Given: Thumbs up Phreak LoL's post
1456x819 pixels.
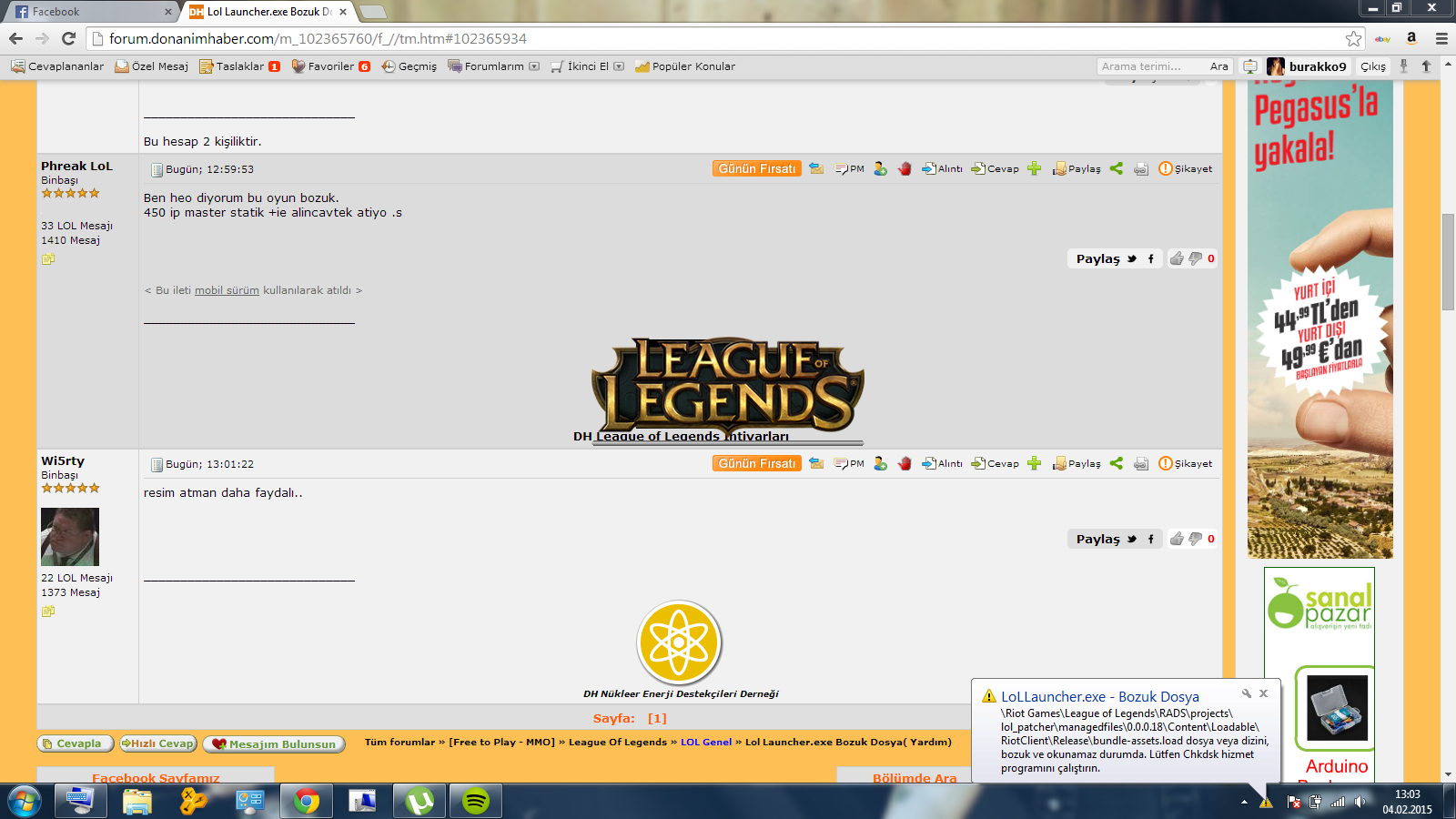Looking at the screenshot, I should coord(1177,259).
